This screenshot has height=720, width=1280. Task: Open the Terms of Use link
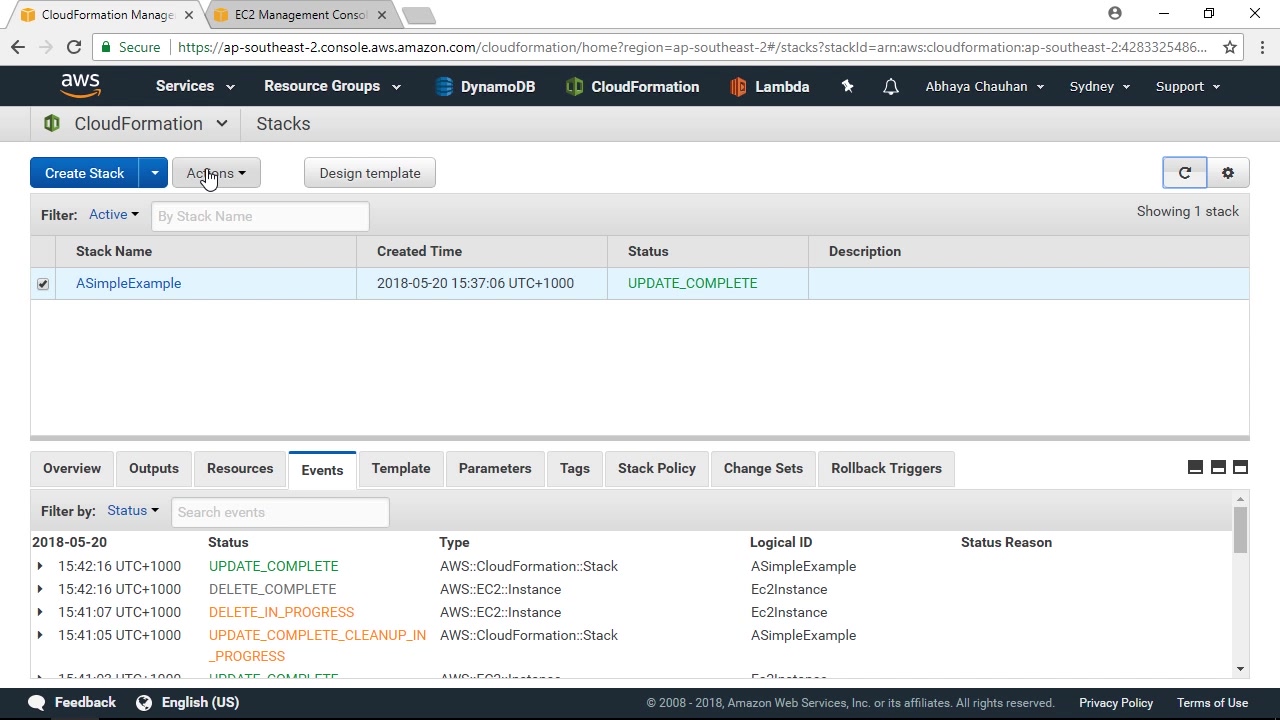tap(1212, 702)
